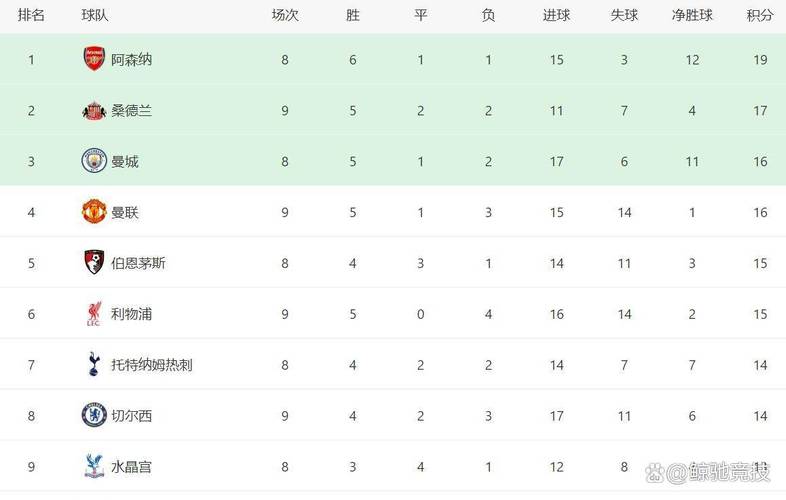Click the Crystal Palace crest icon

pyautogui.click(x=94, y=466)
